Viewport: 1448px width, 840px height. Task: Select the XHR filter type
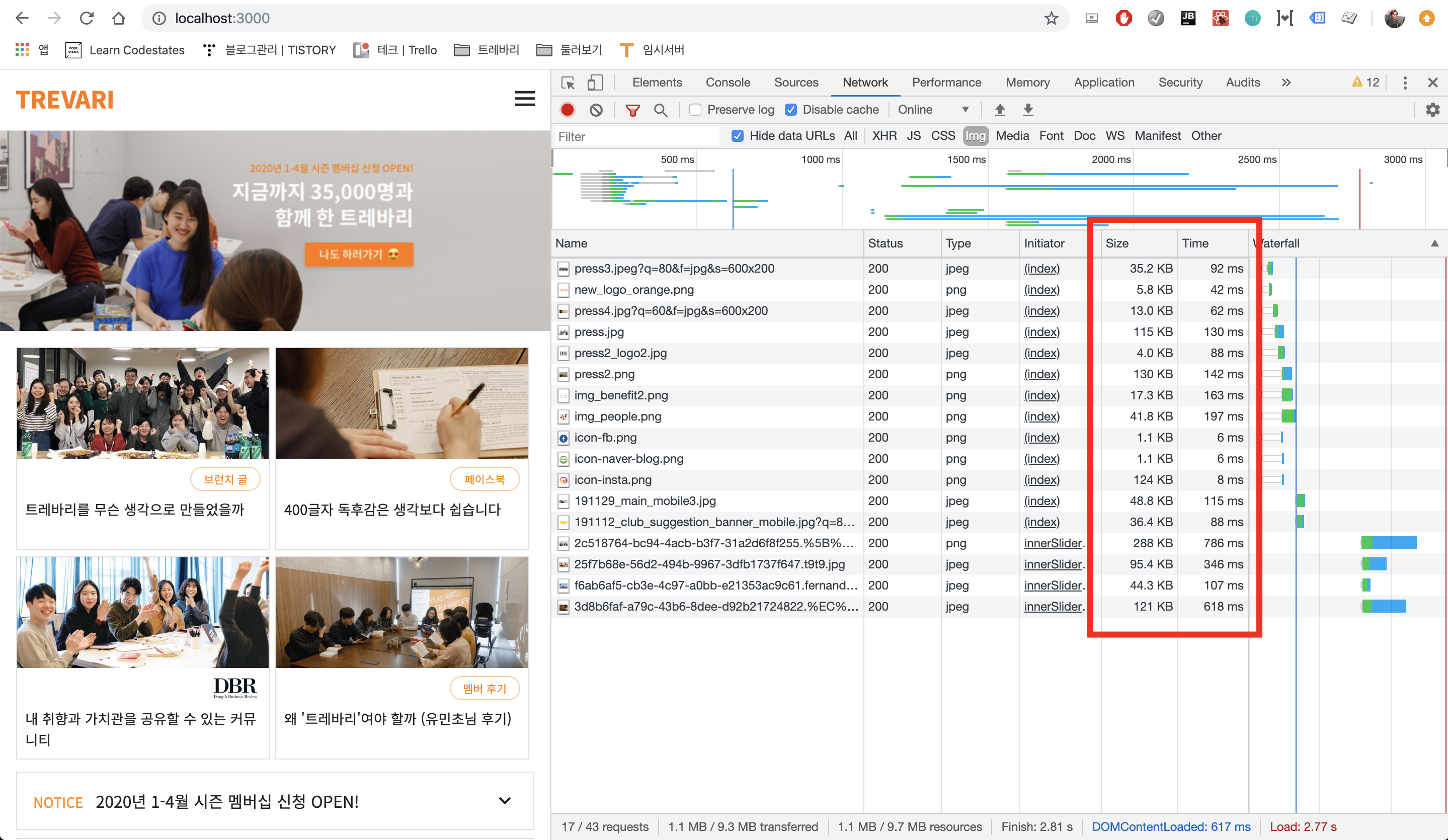coord(883,136)
